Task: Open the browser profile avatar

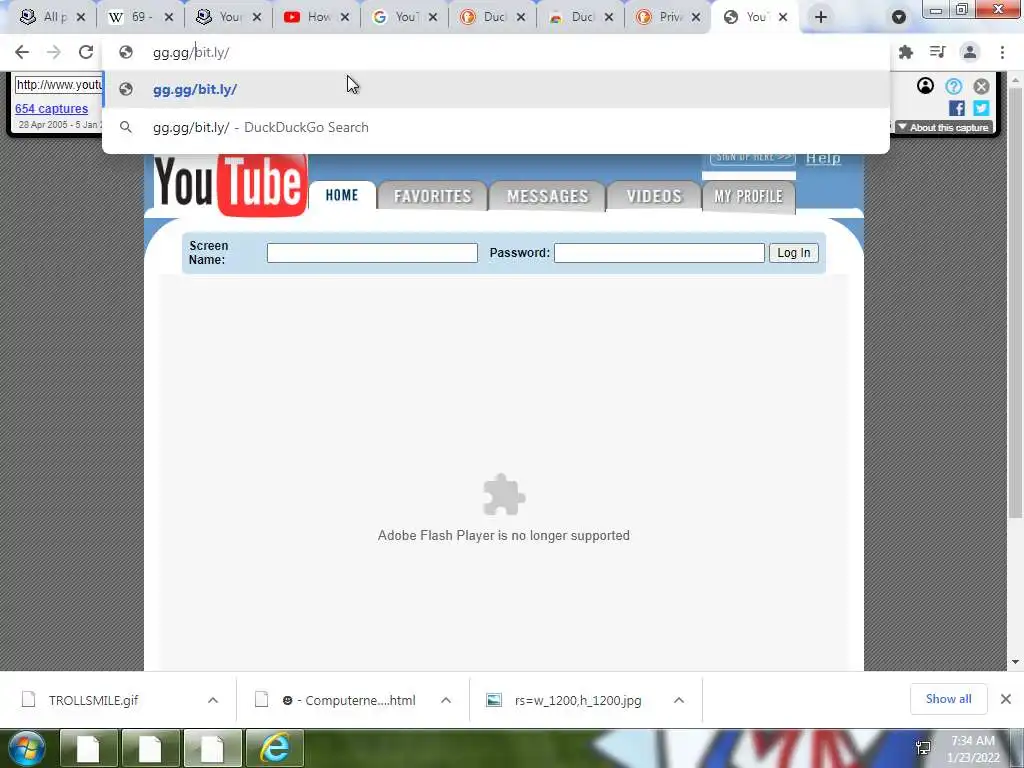Action: click(x=970, y=52)
